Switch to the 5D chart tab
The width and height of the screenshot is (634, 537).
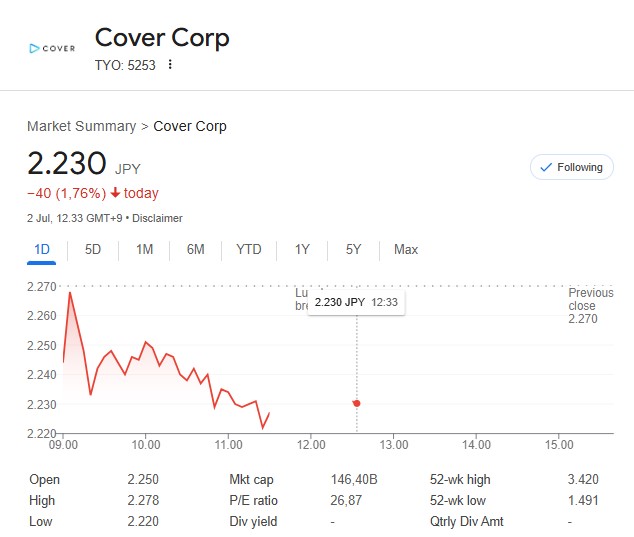point(93,249)
